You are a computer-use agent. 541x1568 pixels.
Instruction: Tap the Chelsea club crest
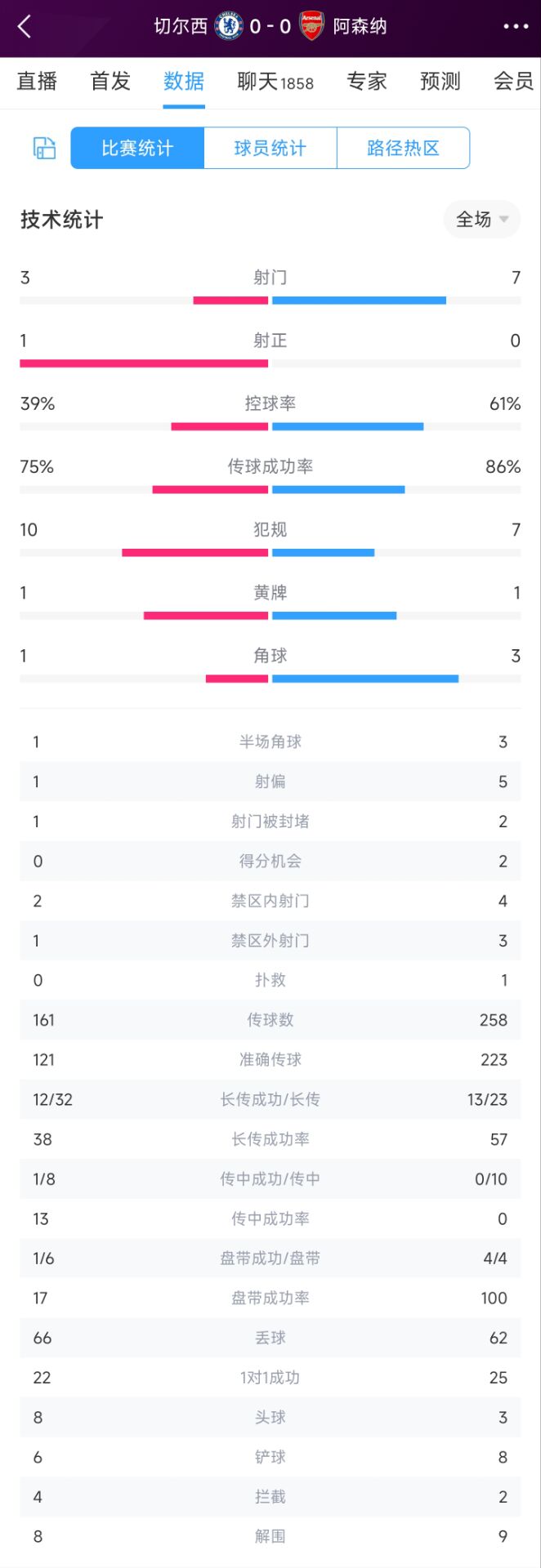click(229, 26)
